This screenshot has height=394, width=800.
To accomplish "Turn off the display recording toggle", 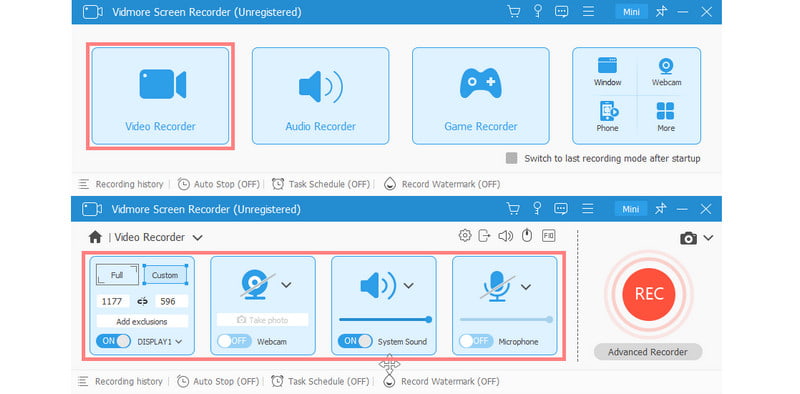I will 113,341.
